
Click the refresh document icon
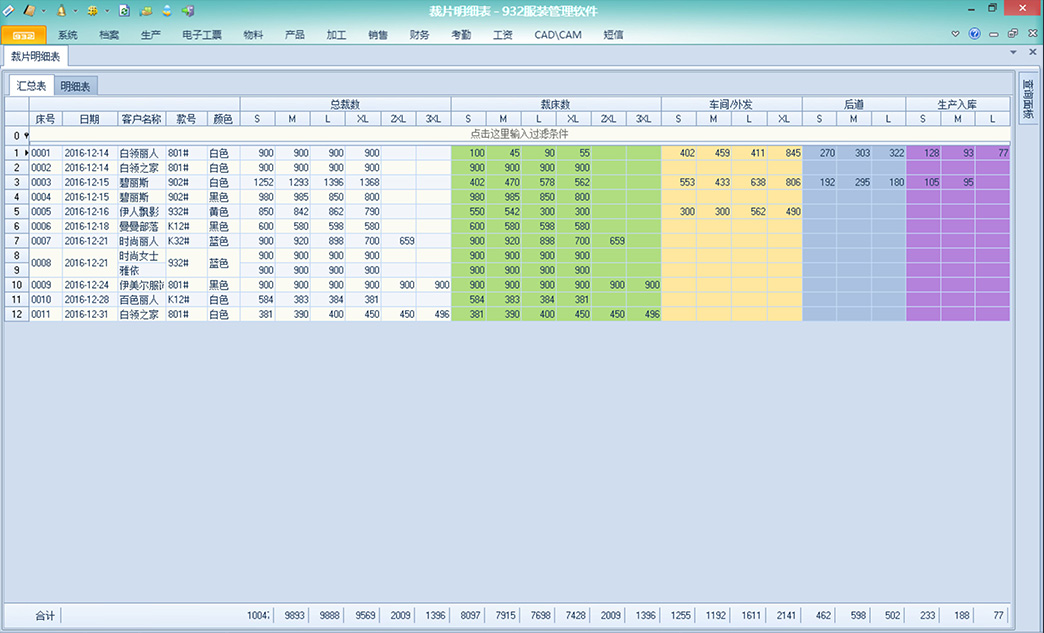click(124, 9)
